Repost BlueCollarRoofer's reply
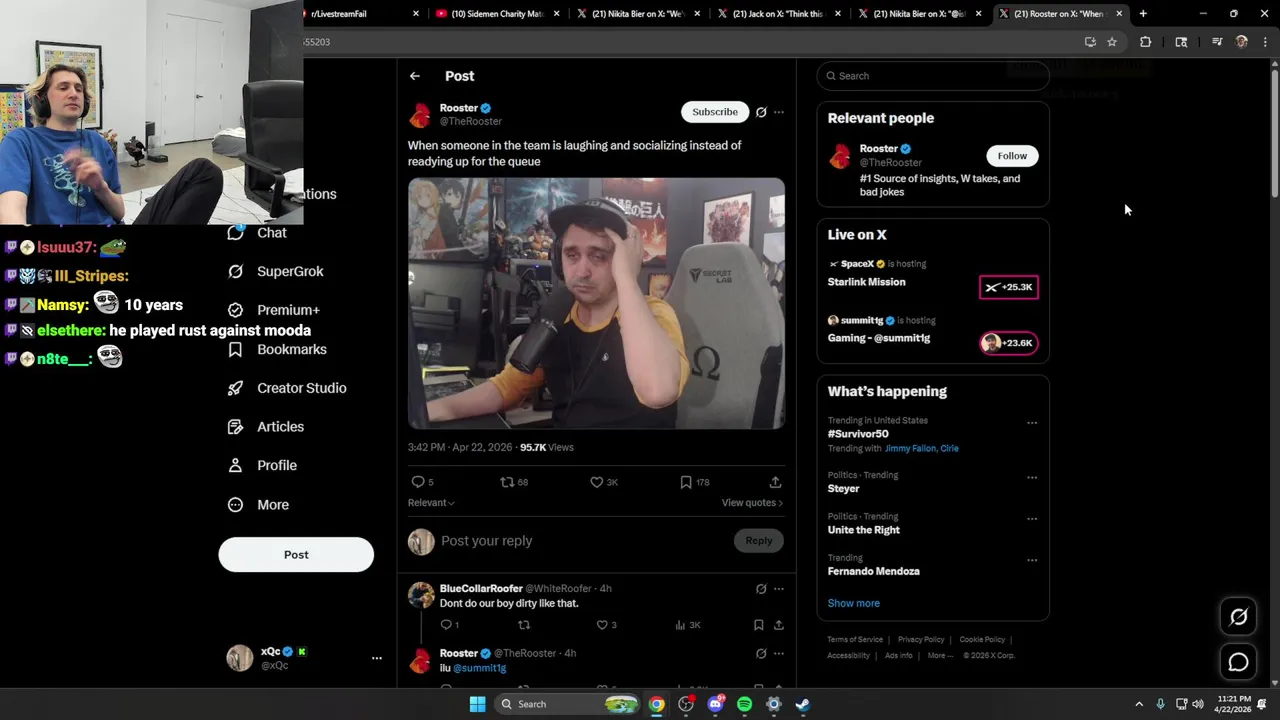 [x=524, y=625]
